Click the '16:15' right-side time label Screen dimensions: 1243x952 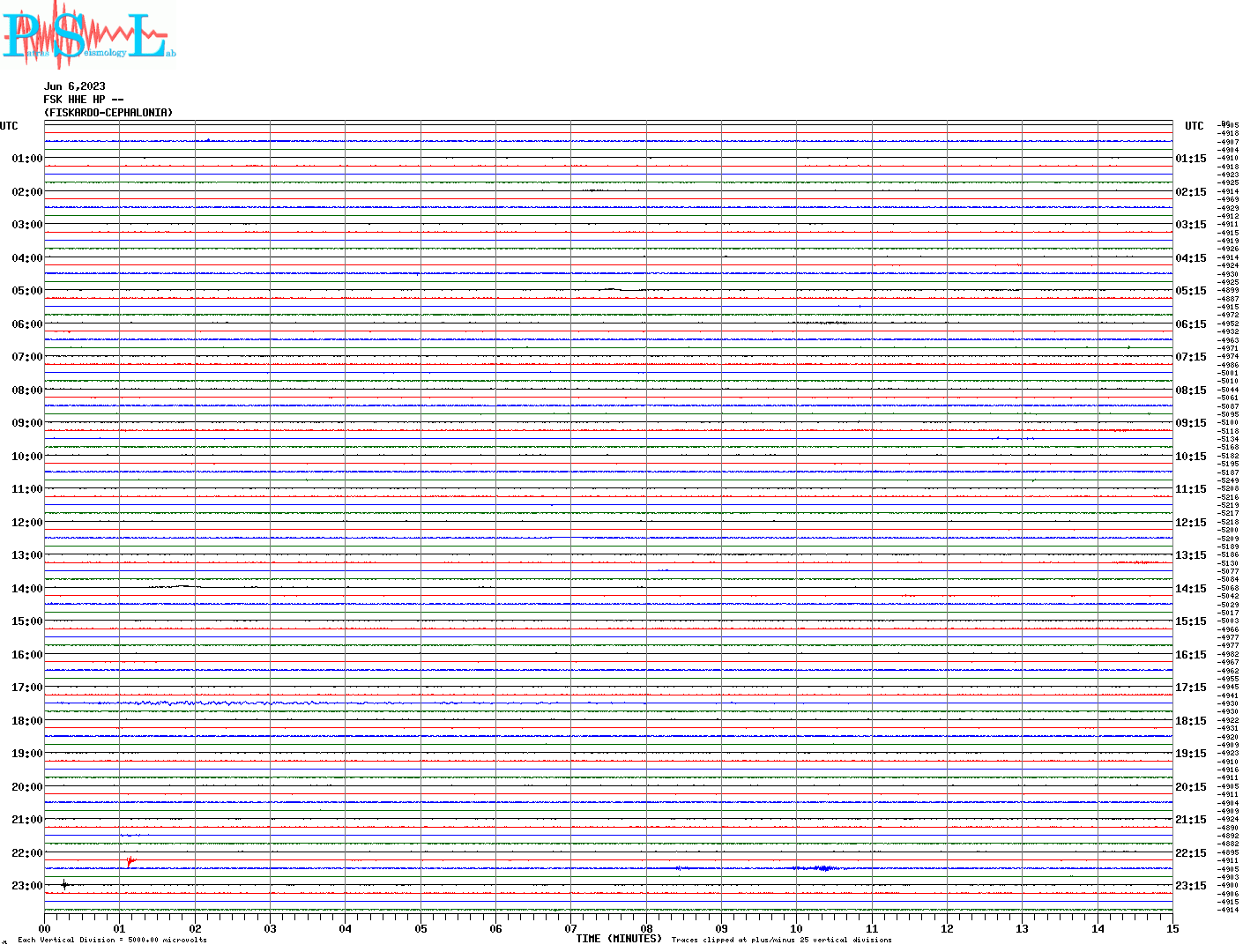click(x=1191, y=655)
